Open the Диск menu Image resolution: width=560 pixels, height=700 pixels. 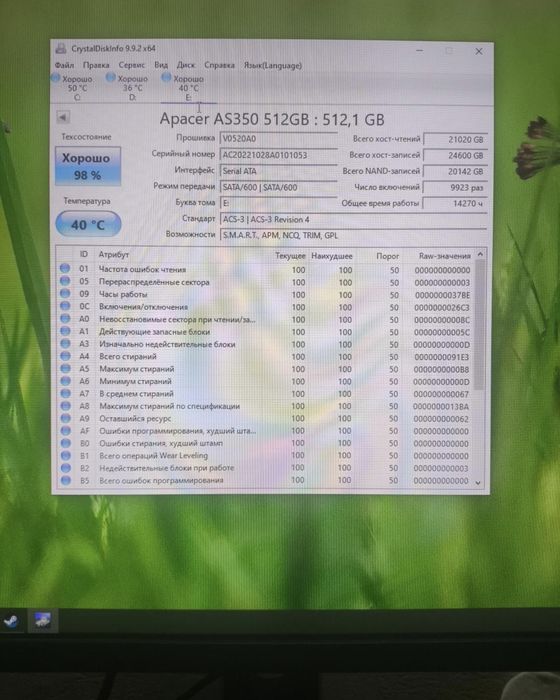point(186,65)
